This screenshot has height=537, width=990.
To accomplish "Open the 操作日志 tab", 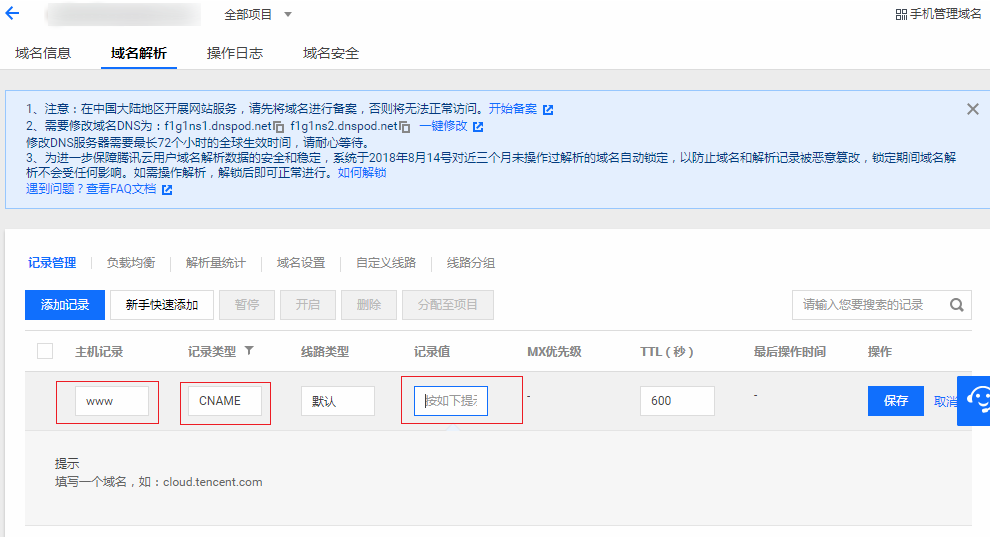I will 235,53.
